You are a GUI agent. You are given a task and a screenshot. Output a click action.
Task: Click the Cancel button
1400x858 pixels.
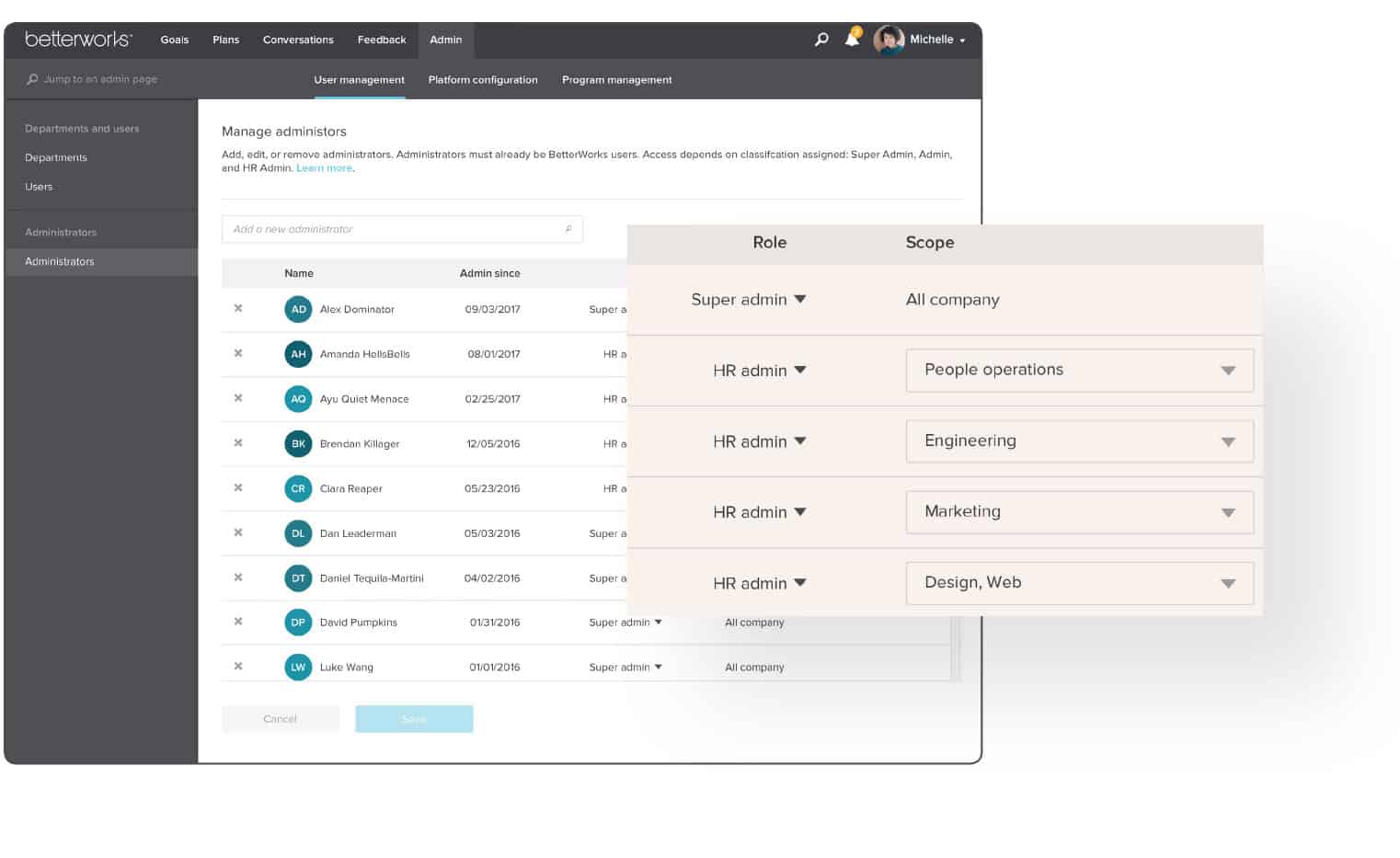[x=281, y=719]
